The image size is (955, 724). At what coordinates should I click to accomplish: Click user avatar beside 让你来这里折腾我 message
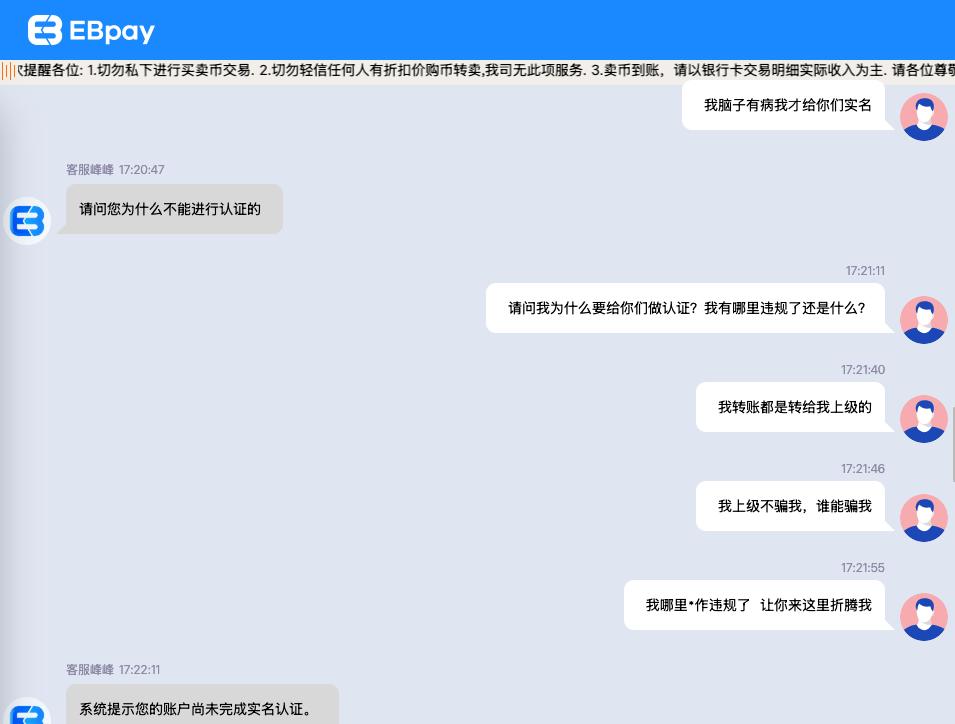(x=924, y=617)
